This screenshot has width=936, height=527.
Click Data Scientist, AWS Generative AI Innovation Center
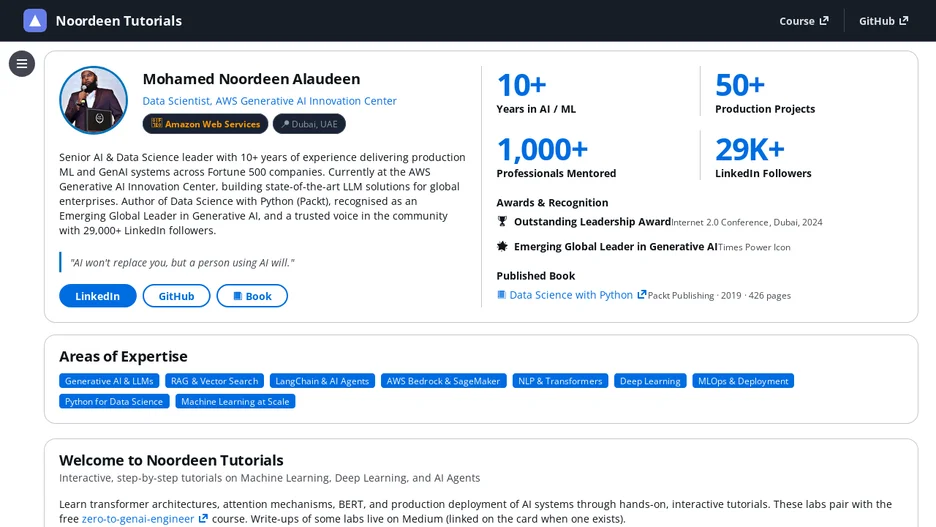point(269,101)
